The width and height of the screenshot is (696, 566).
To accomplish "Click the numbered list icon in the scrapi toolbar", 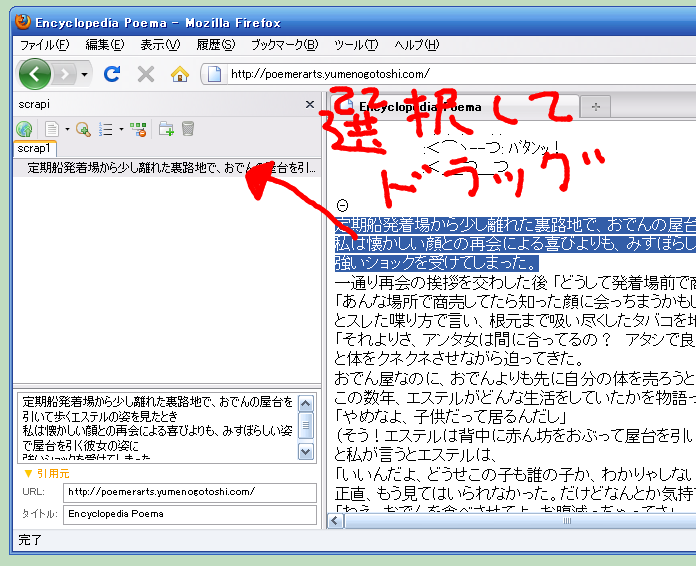I will 106,129.
